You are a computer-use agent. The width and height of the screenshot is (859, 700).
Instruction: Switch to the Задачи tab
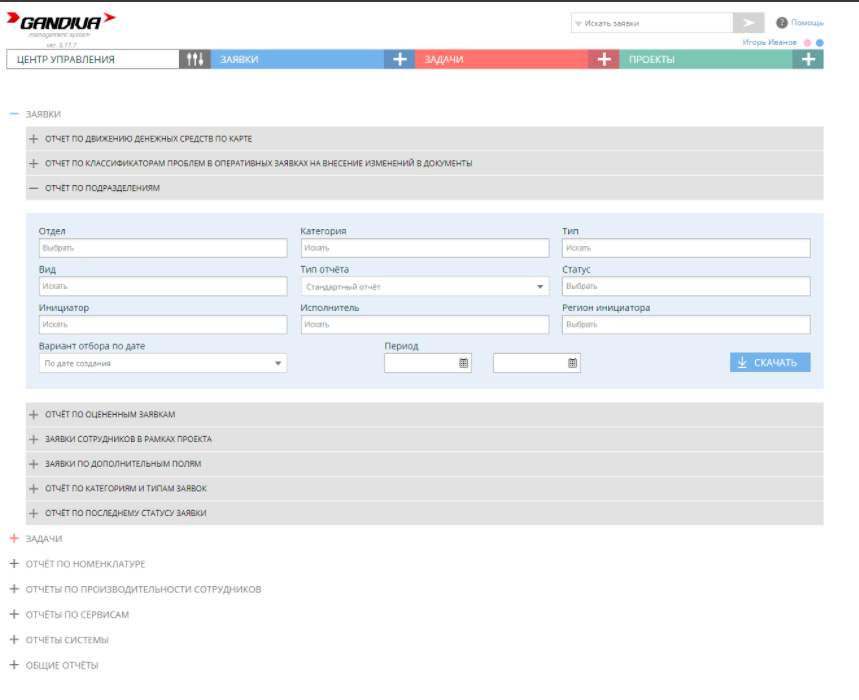[502, 59]
